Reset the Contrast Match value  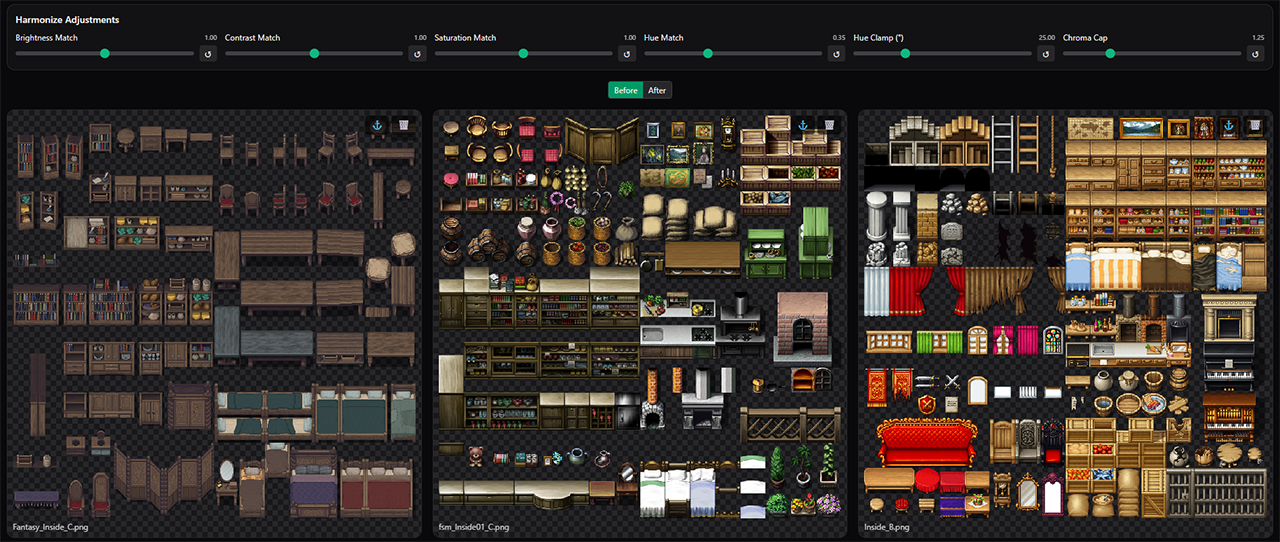418,53
